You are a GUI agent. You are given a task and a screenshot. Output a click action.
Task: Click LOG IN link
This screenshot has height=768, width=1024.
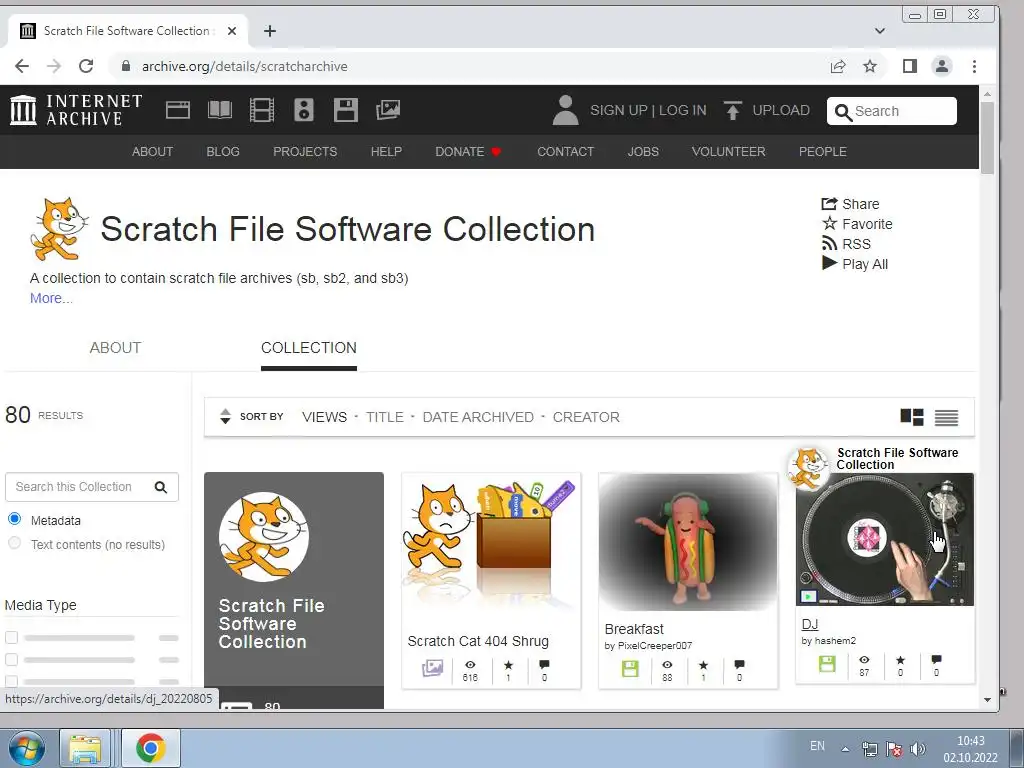pos(682,110)
